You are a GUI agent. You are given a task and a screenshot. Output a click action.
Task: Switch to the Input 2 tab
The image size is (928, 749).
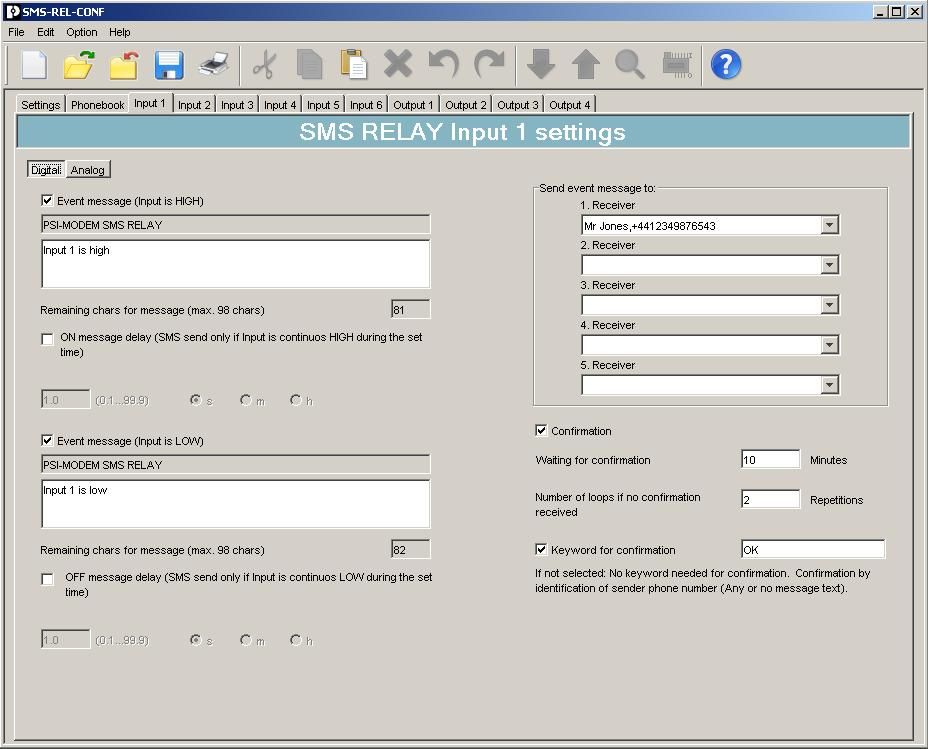pyautogui.click(x=194, y=105)
